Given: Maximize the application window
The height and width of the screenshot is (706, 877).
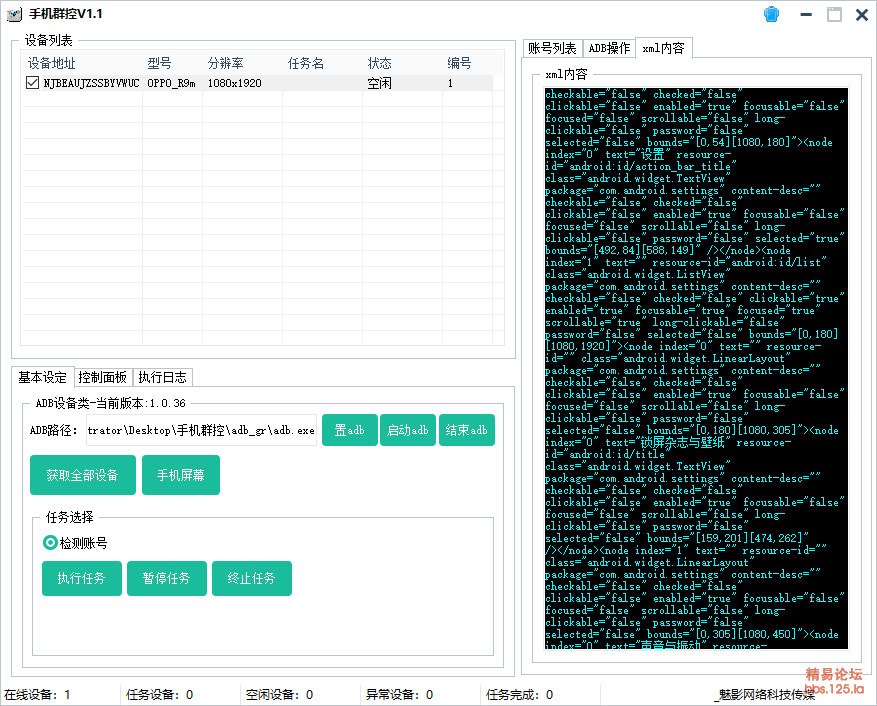Looking at the screenshot, I should tap(834, 14).
